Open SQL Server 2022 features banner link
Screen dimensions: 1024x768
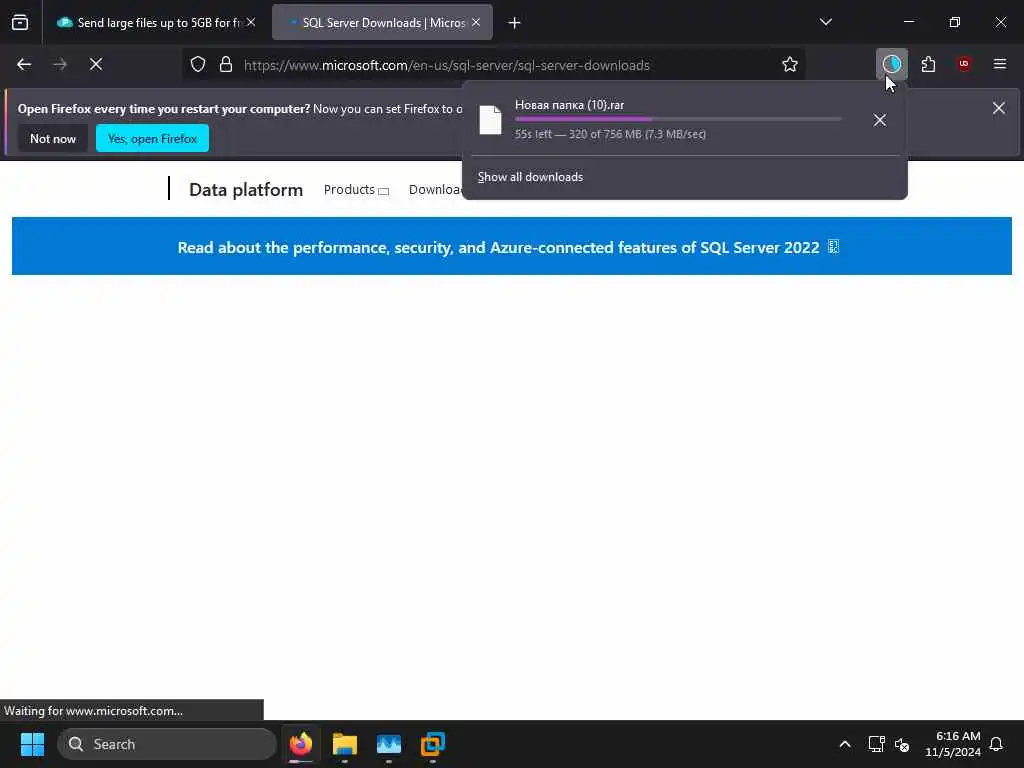coord(508,248)
